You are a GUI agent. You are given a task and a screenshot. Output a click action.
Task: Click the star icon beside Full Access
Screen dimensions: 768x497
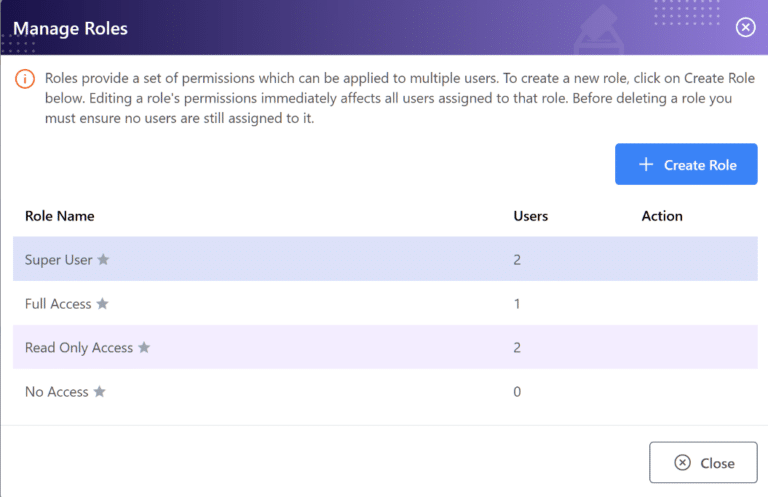point(102,304)
